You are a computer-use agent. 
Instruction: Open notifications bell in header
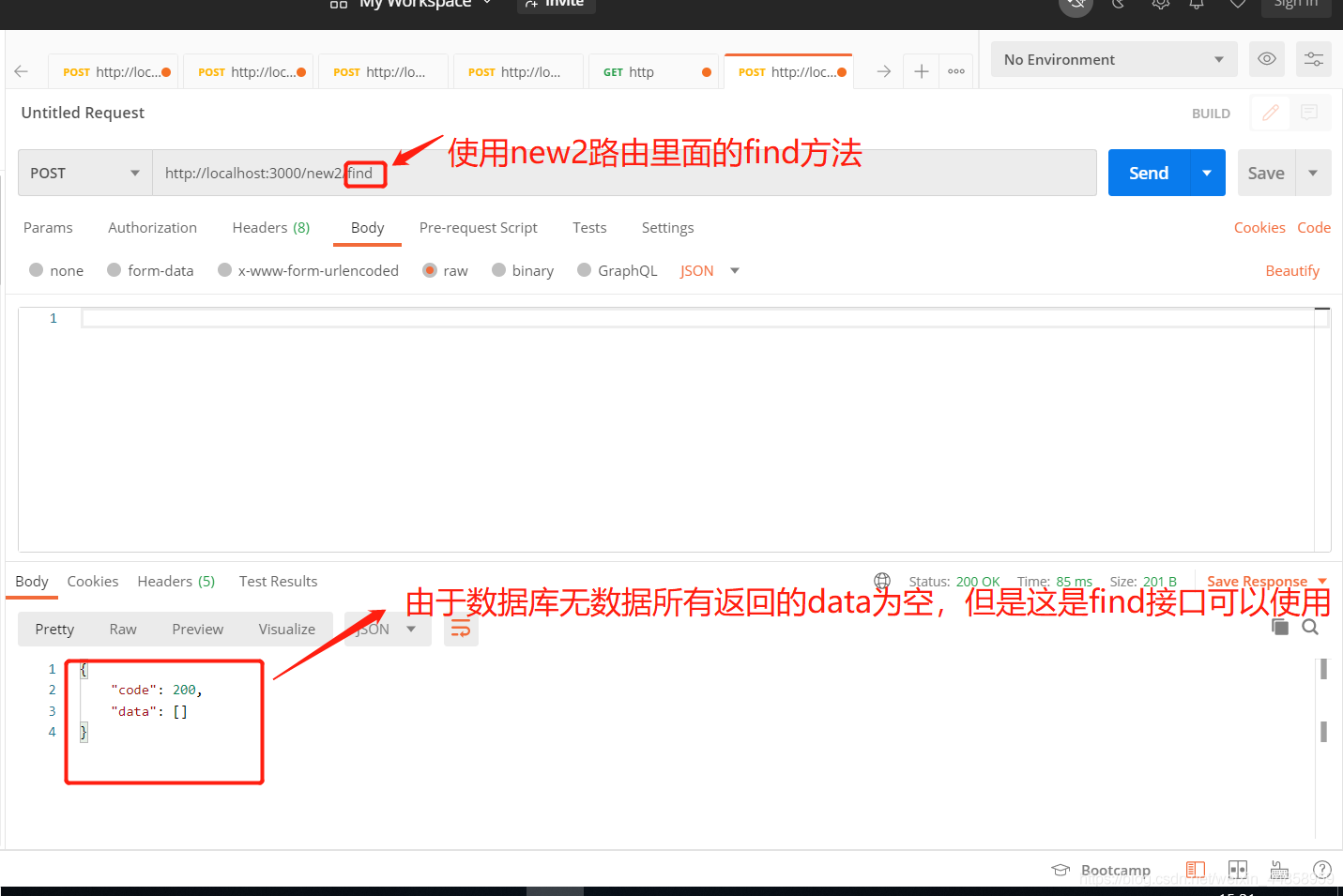[1197, 5]
